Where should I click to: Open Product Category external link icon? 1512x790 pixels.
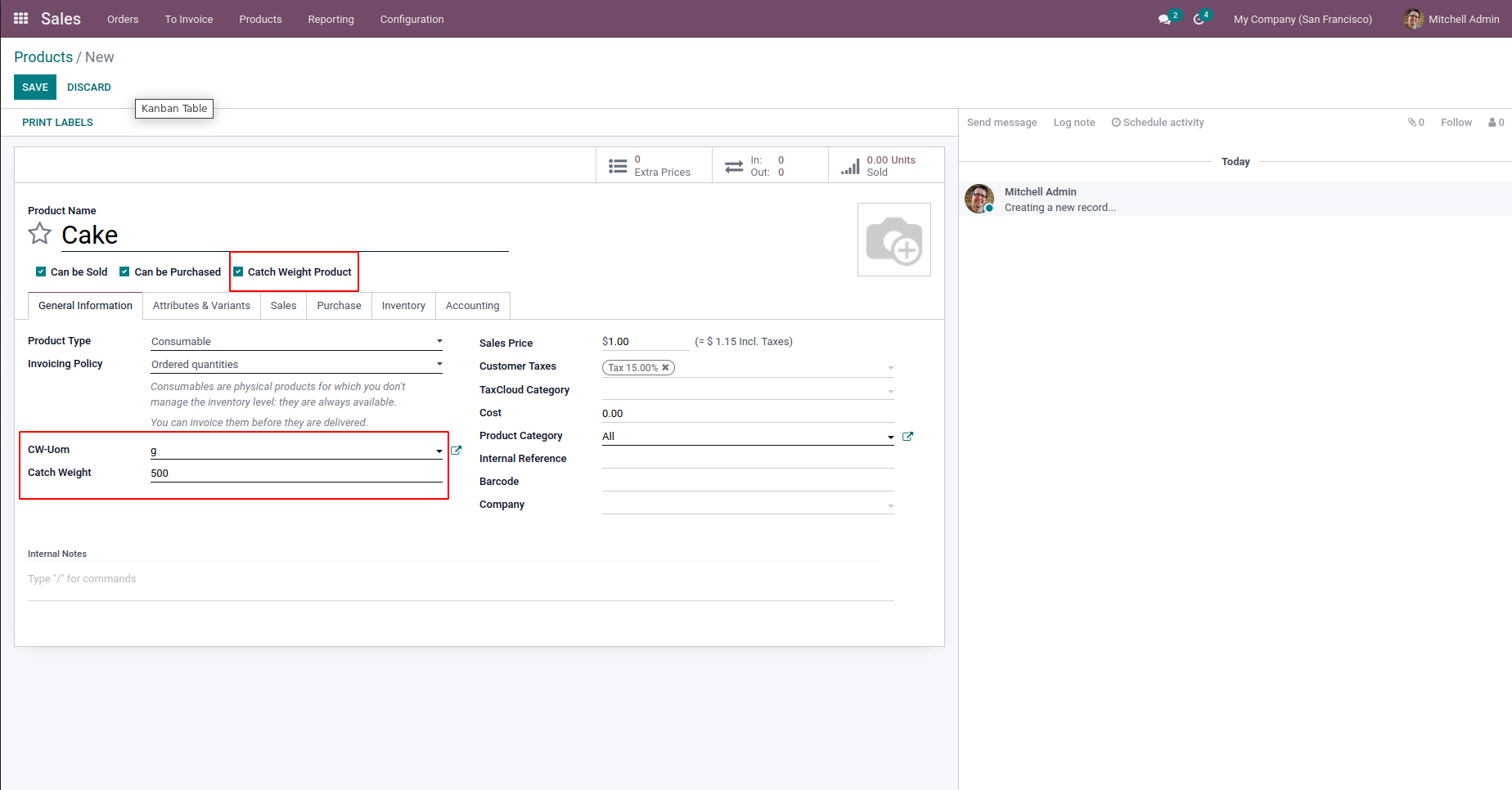(x=907, y=437)
